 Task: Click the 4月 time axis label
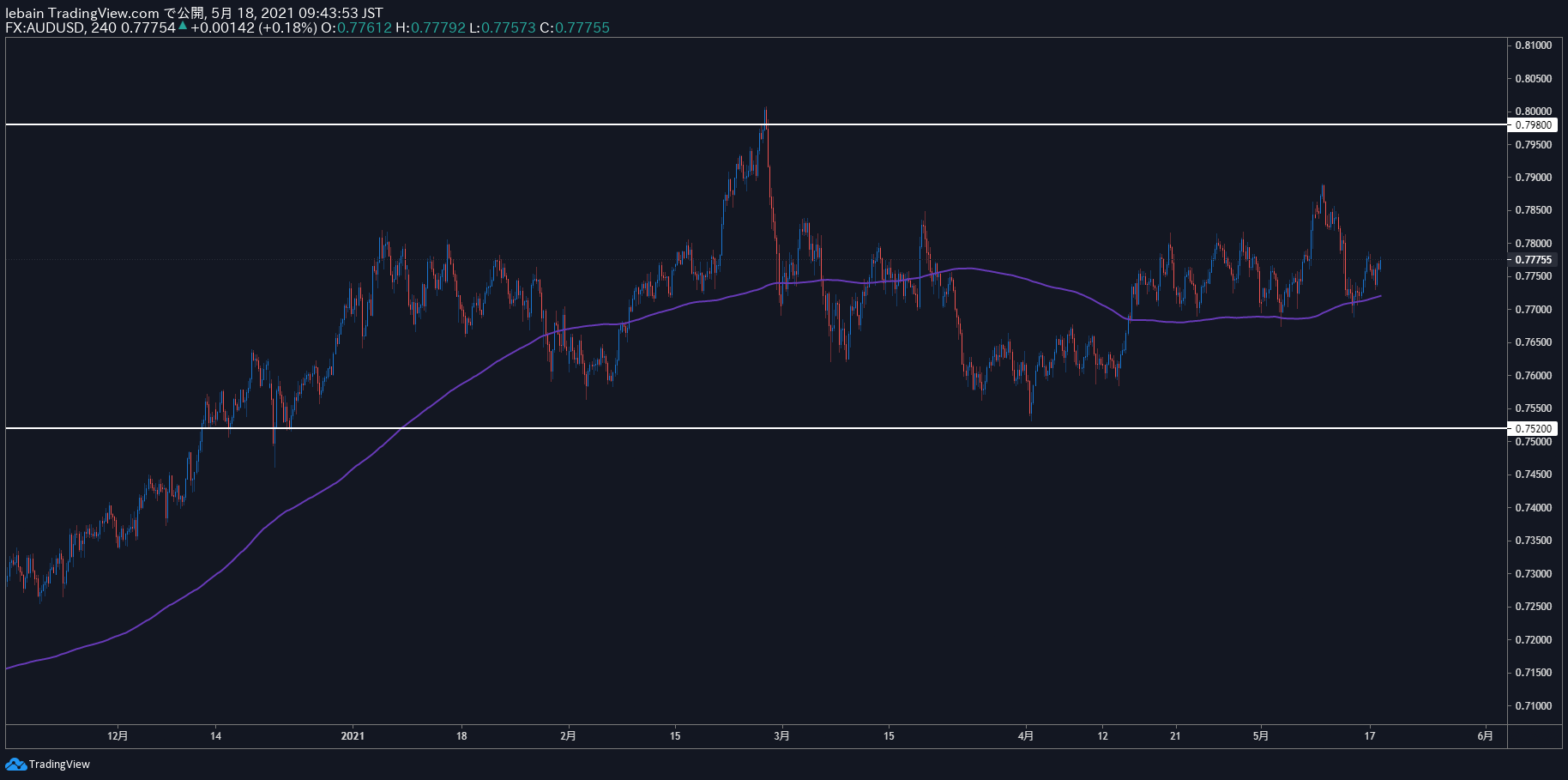tap(1026, 735)
